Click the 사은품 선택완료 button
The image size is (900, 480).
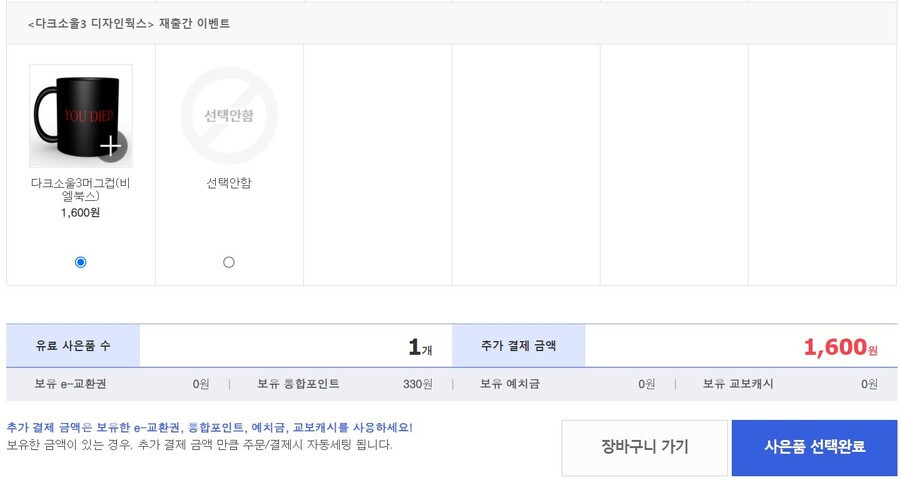tap(814, 447)
